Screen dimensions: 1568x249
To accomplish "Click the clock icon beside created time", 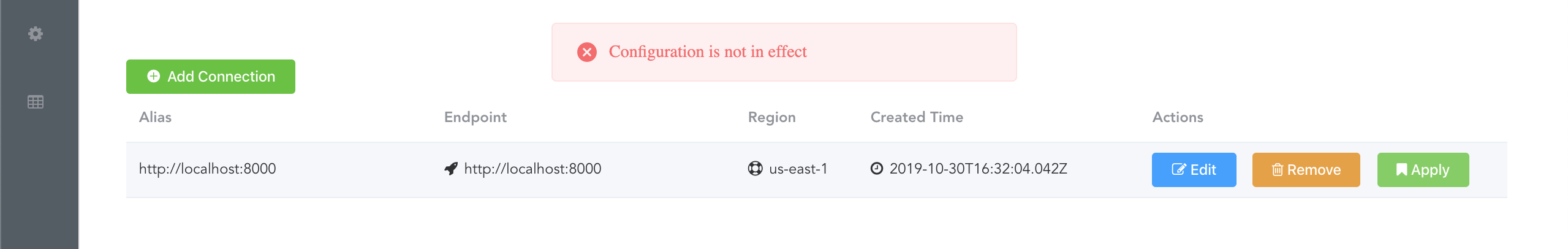I will [x=877, y=169].
